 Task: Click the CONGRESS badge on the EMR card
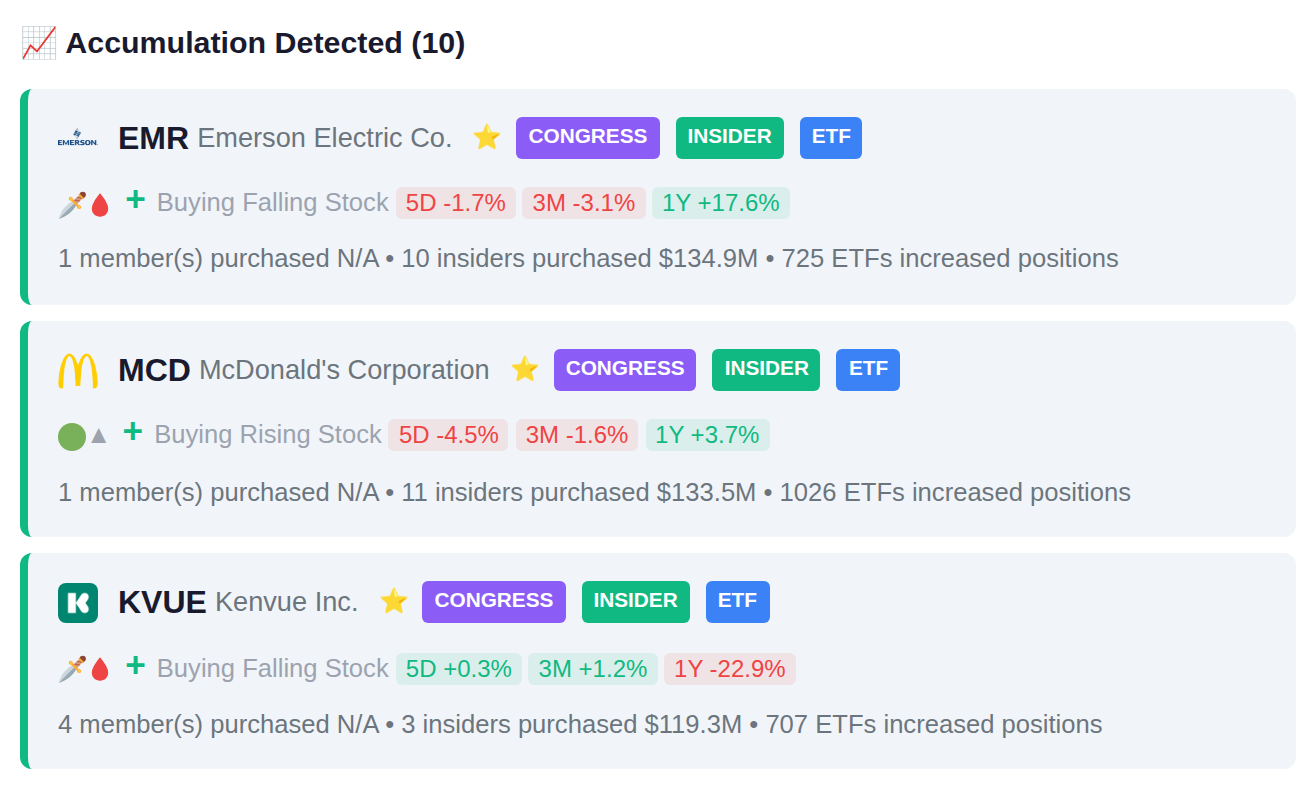point(588,138)
